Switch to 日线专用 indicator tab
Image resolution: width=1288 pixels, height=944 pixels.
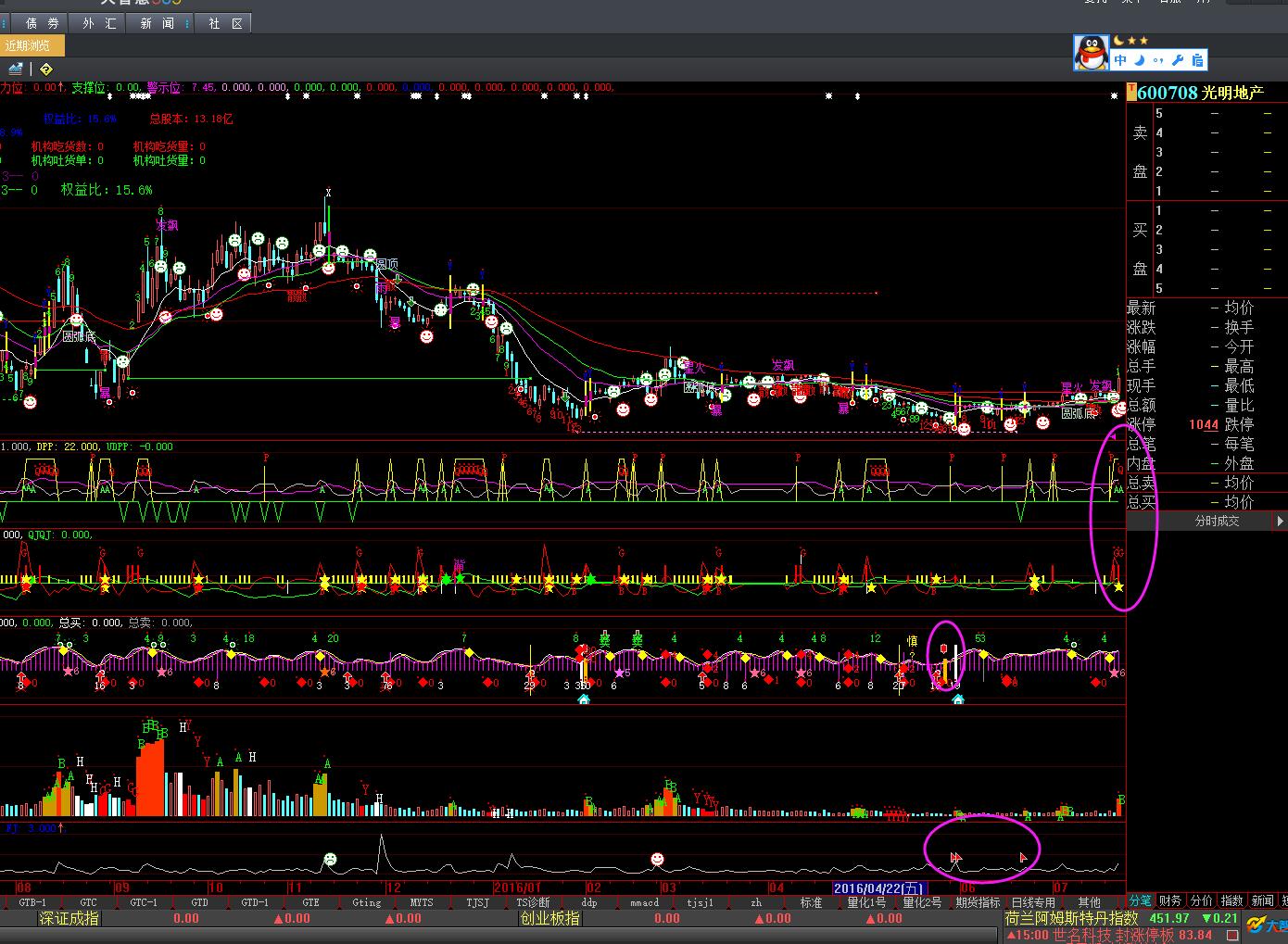[x=1033, y=901]
